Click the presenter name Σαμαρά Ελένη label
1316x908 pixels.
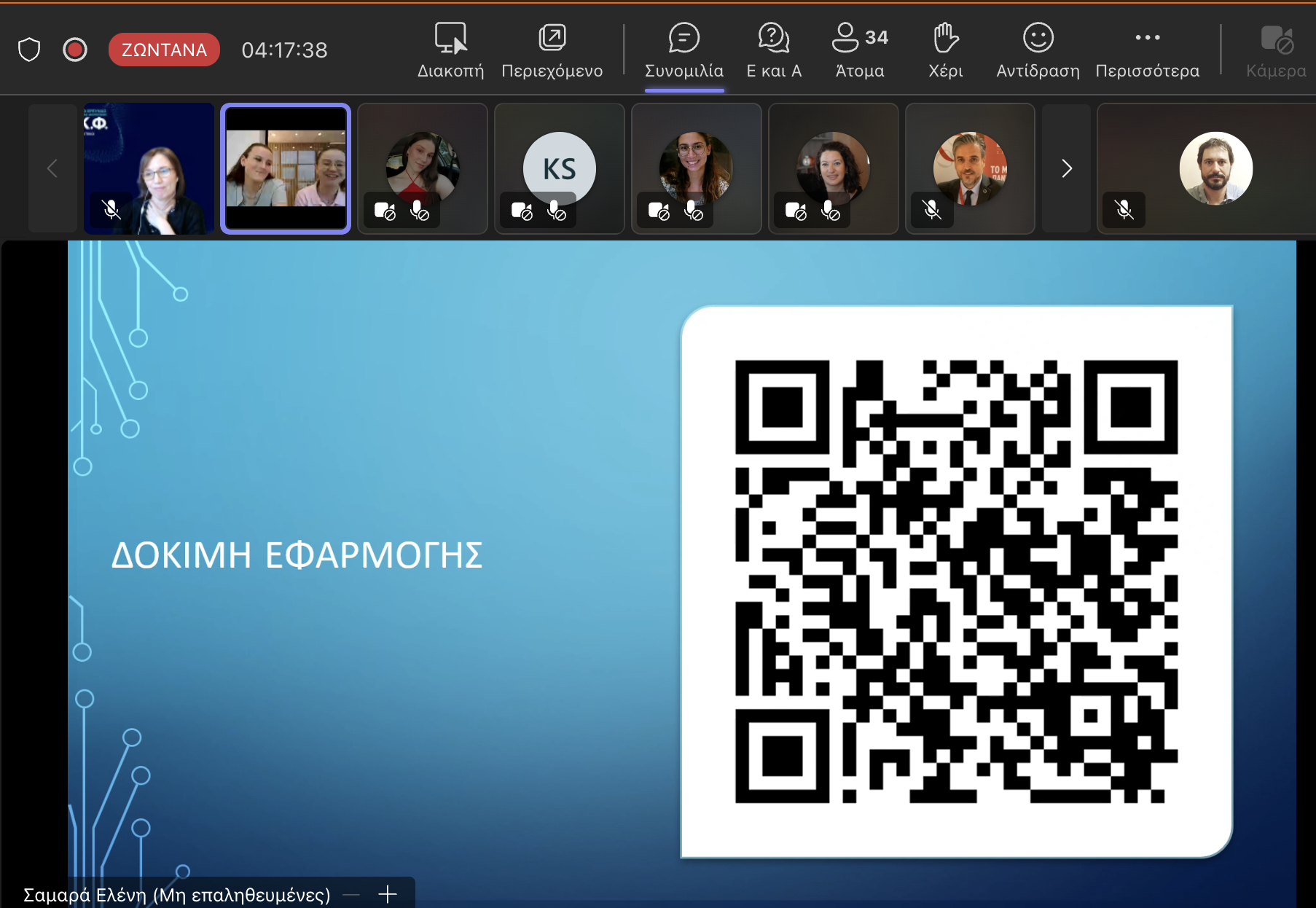click(176, 894)
